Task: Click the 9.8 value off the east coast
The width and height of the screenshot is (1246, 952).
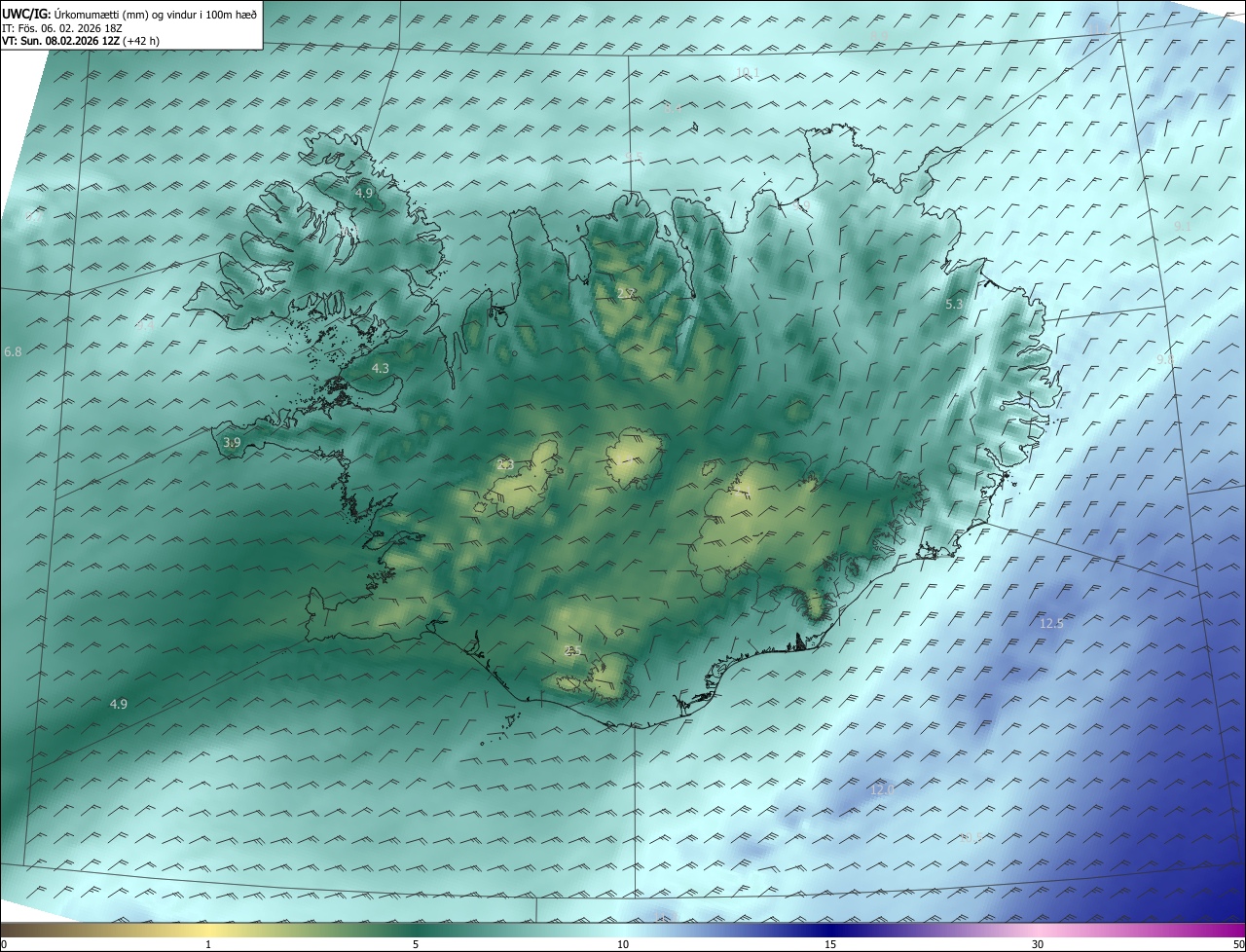Action: pyautogui.click(x=1164, y=359)
